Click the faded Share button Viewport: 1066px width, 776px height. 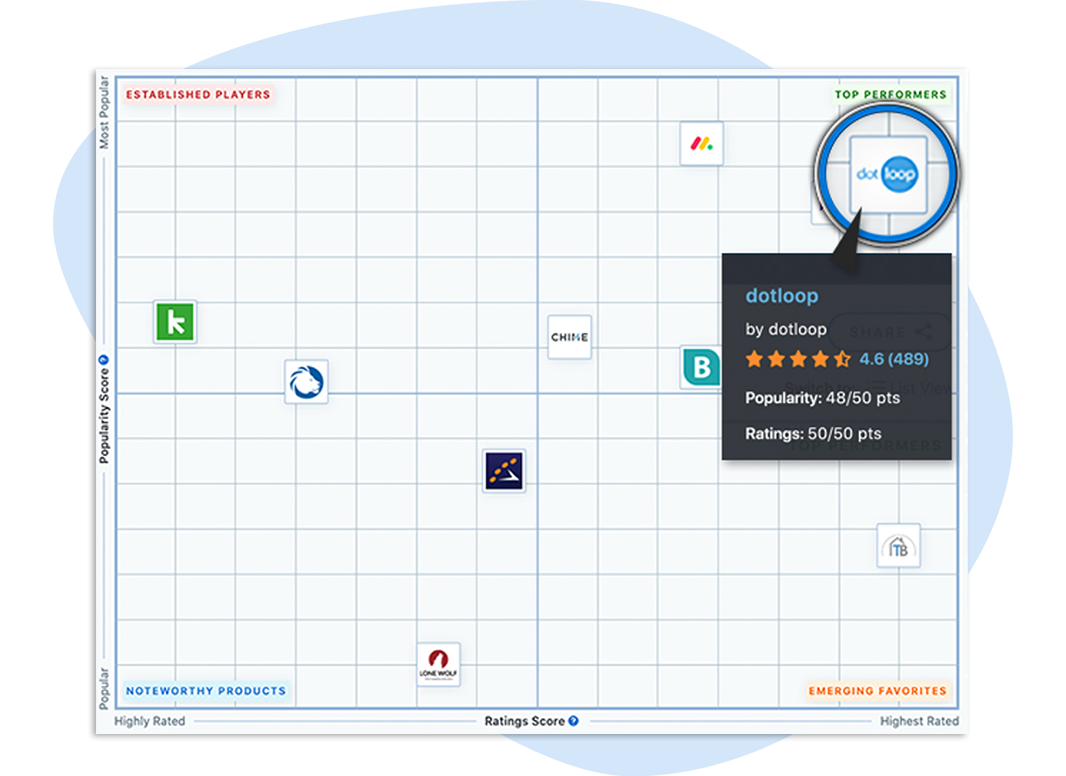890,332
